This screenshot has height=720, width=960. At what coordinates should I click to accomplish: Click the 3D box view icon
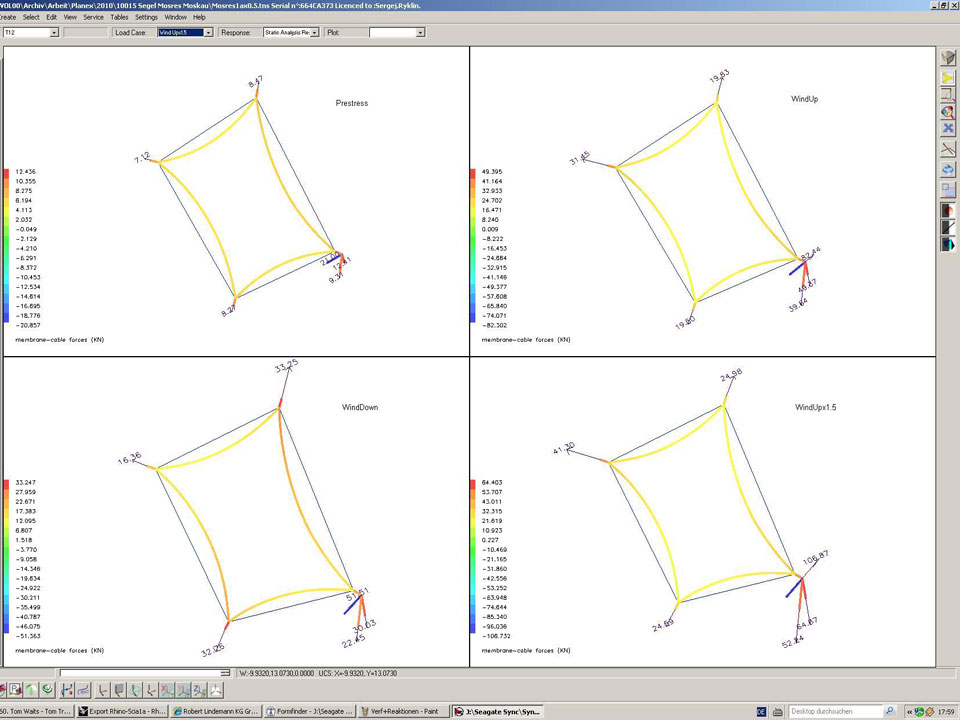tap(948, 58)
